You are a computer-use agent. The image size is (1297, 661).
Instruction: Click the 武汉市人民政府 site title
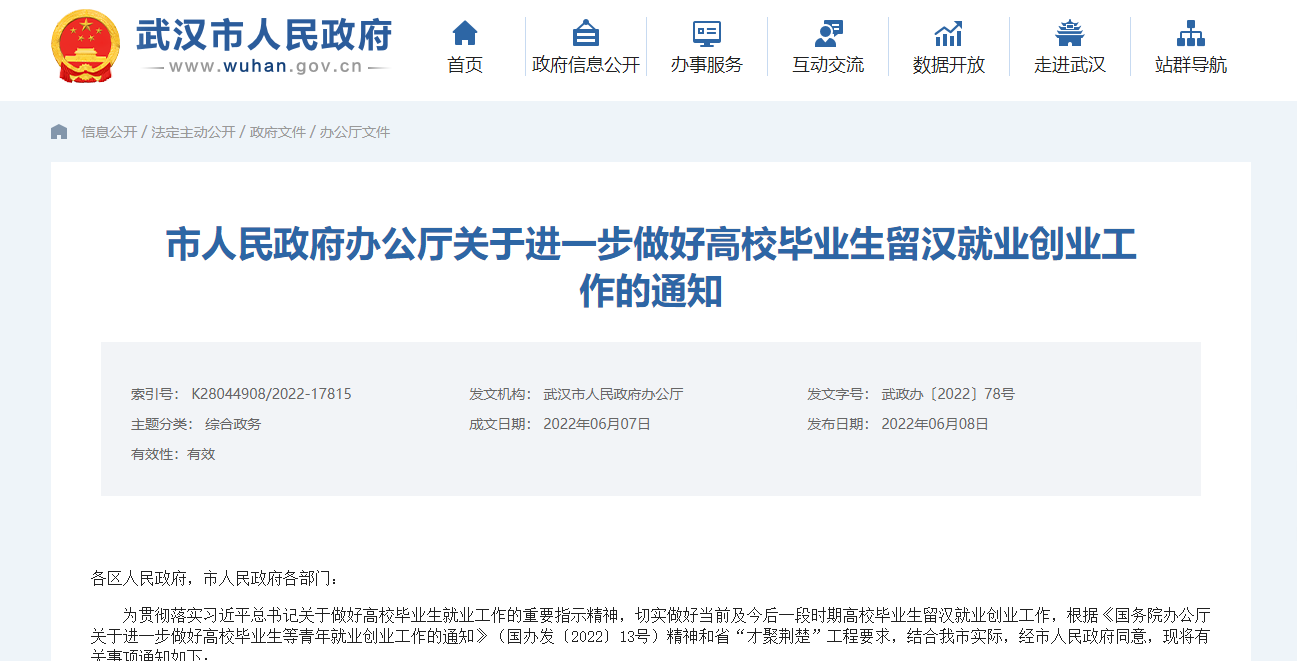pos(263,36)
